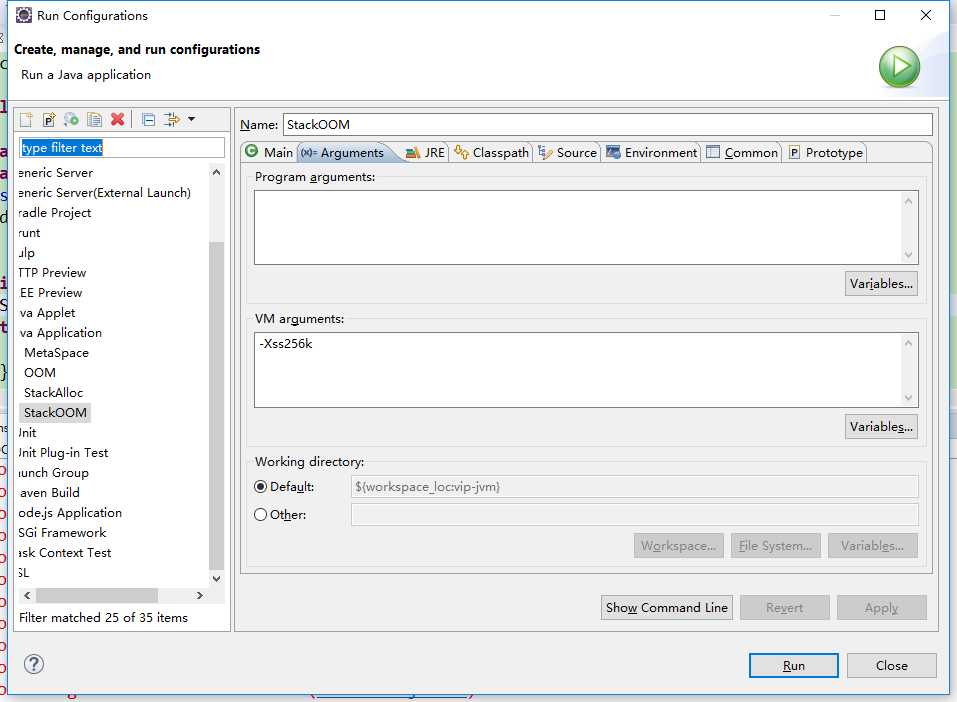Delete the selected launch configuration
The width and height of the screenshot is (957, 702).
[x=117, y=119]
